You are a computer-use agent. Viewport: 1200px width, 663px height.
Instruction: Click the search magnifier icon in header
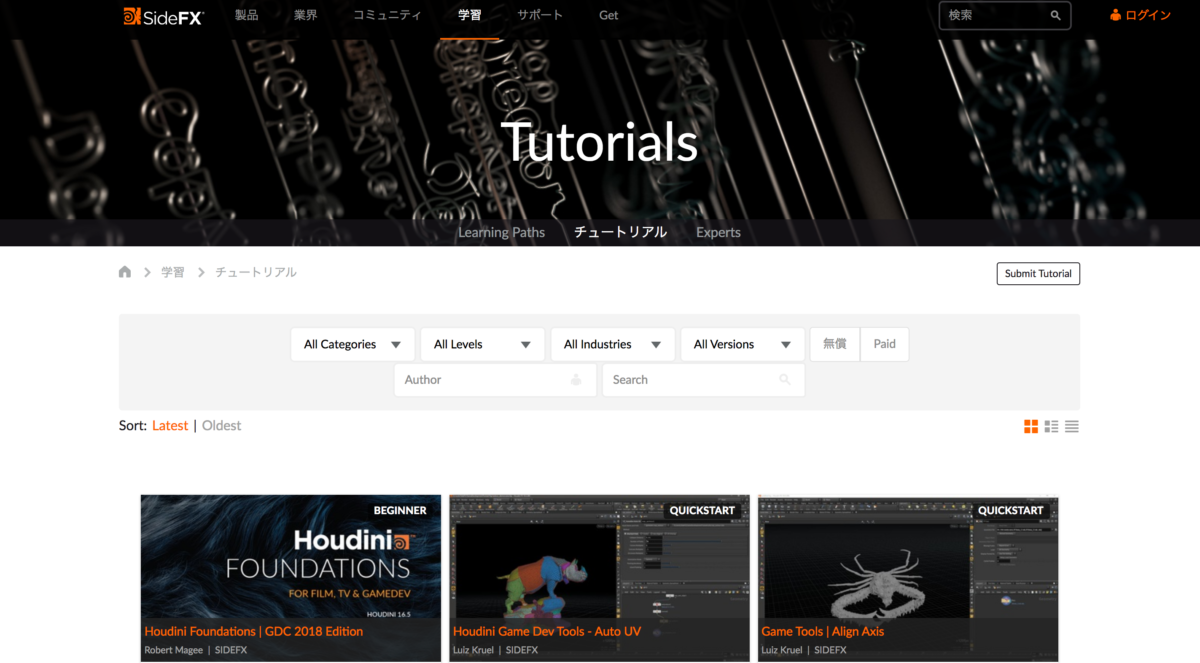(1056, 16)
